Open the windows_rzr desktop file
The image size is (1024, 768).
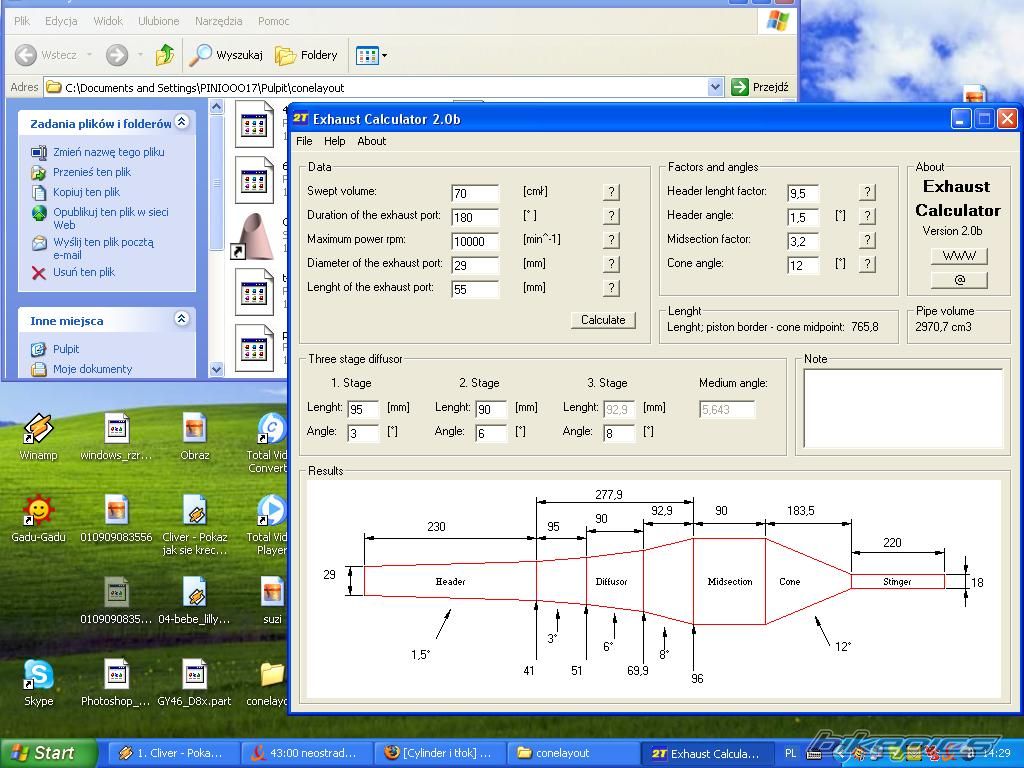tap(116, 436)
